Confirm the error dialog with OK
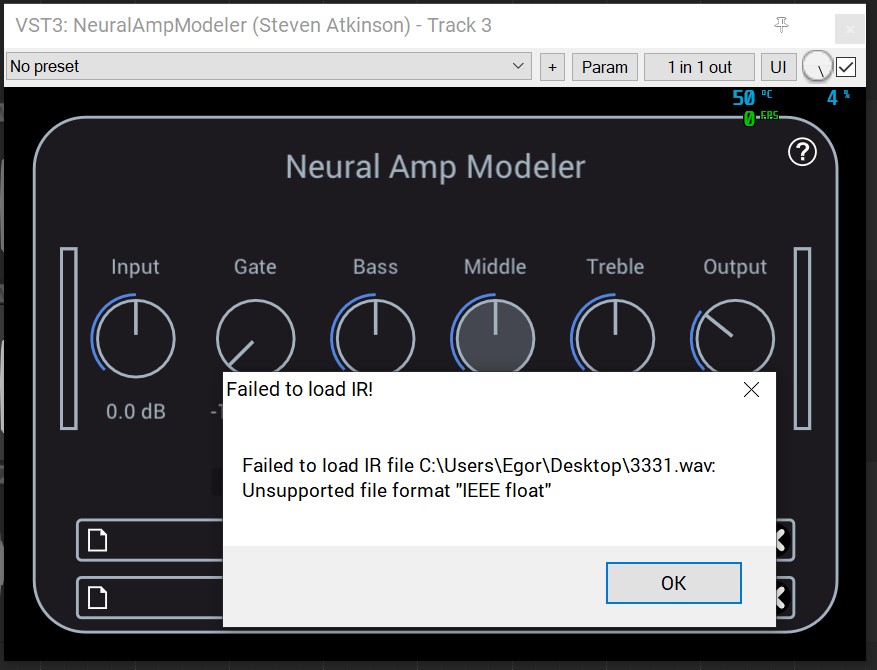The height and width of the screenshot is (670, 877). (x=673, y=583)
